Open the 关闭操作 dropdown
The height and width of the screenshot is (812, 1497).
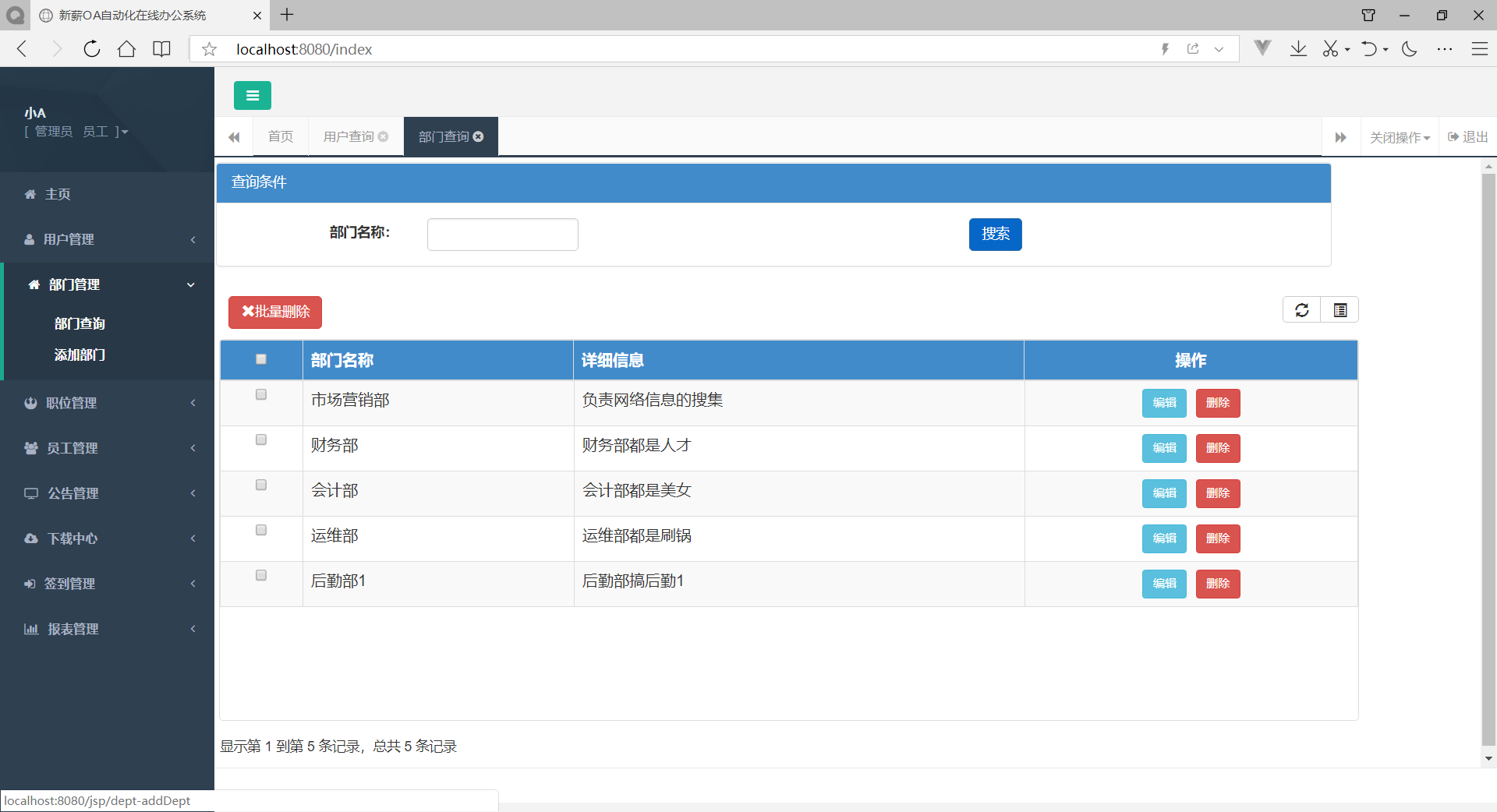click(1400, 137)
